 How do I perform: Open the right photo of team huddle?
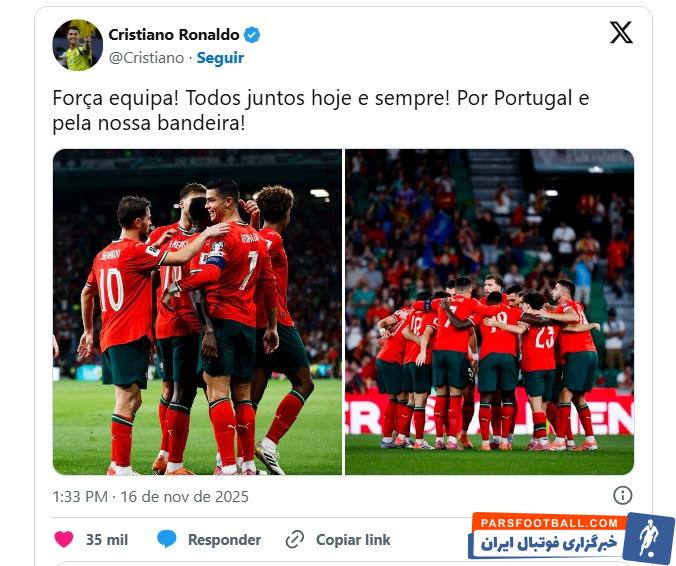tap(489, 312)
